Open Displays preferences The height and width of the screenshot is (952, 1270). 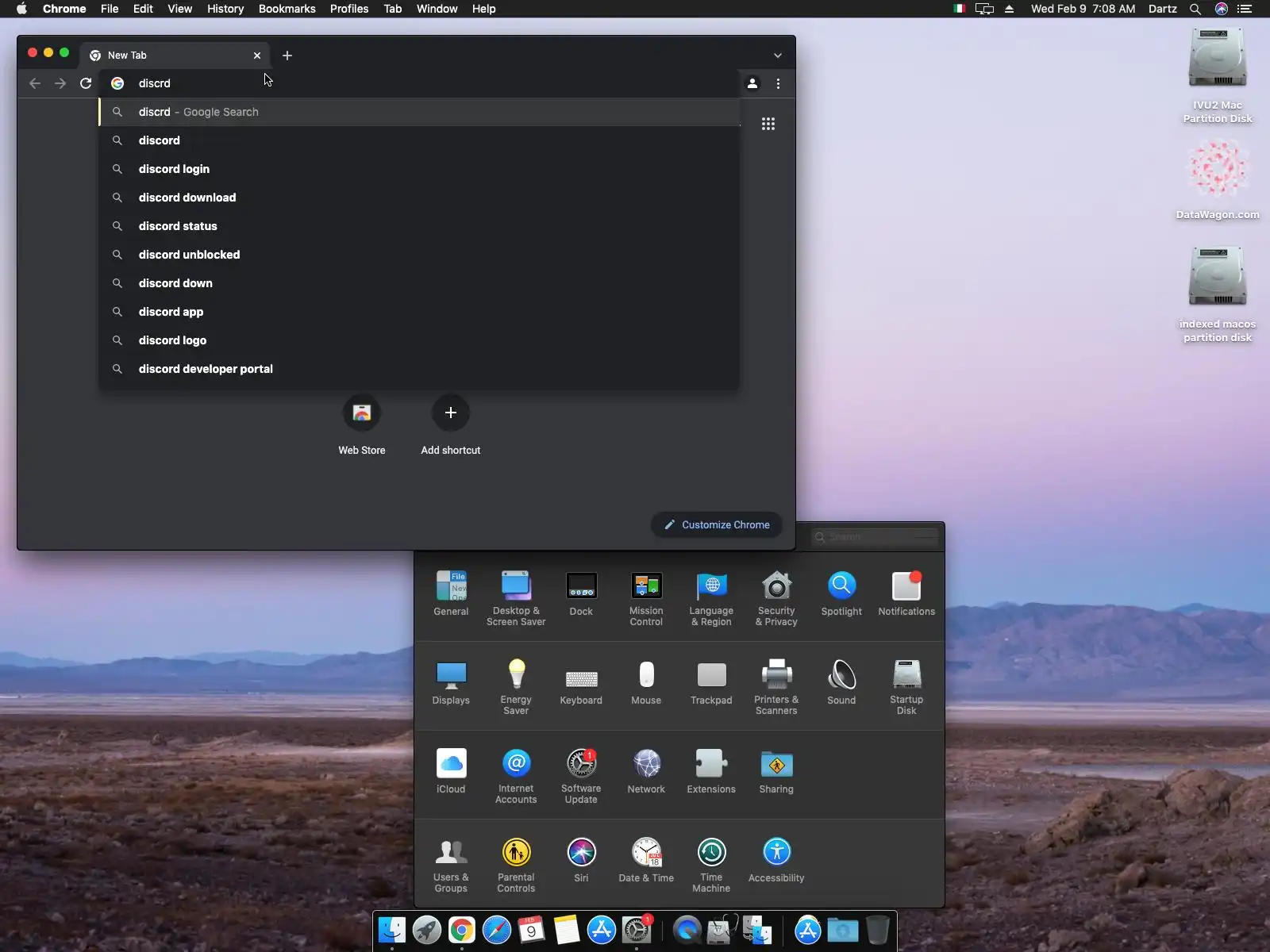pos(451,681)
